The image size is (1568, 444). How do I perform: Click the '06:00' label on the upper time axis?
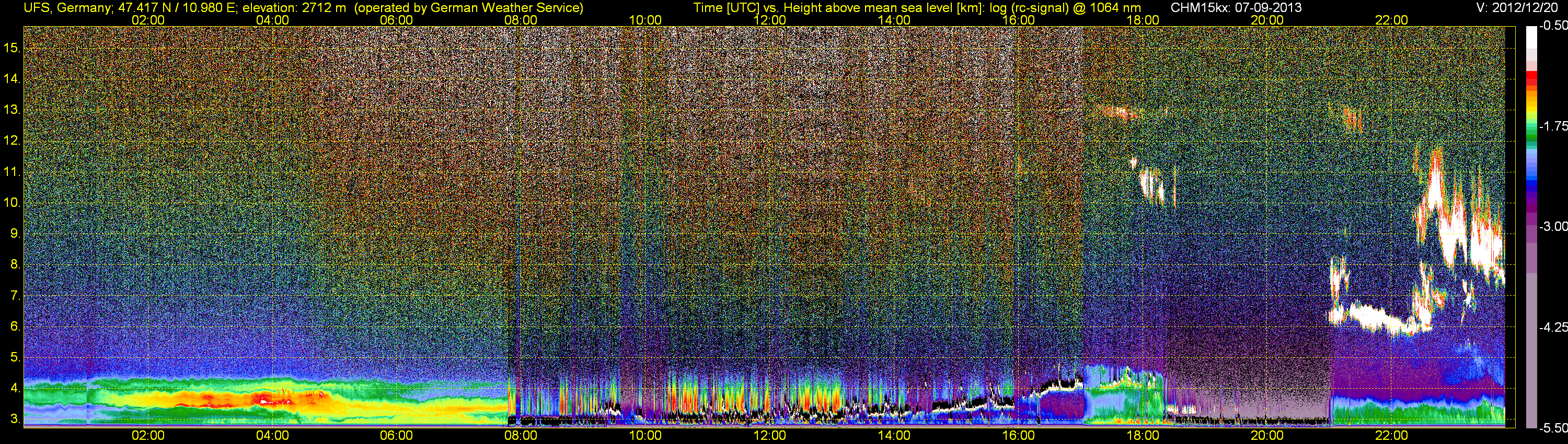click(396, 20)
